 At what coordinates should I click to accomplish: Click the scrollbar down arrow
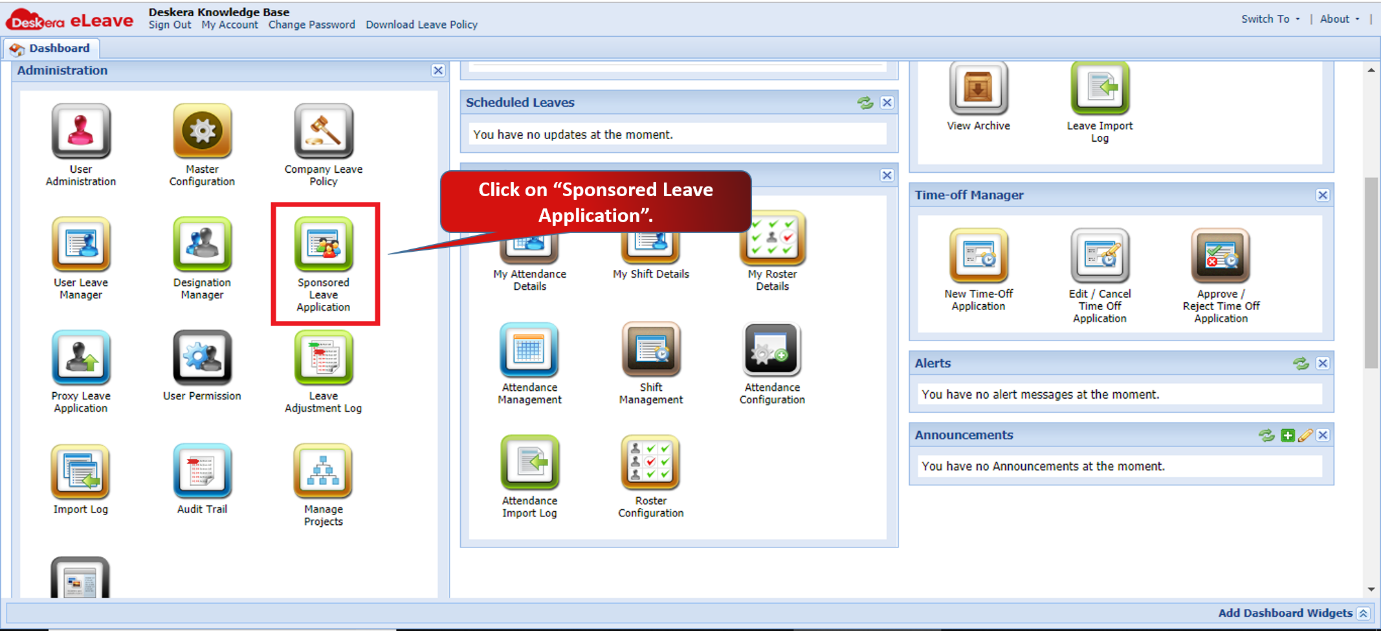pyautogui.click(x=1371, y=590)
